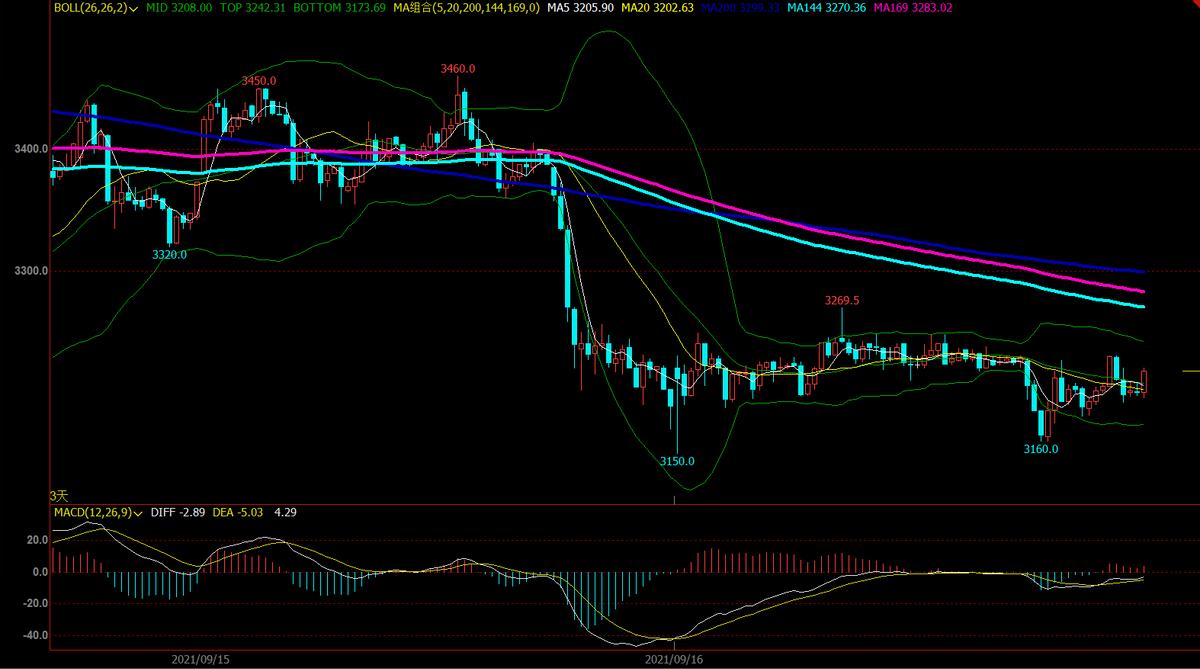Click the 3460.0 high price marker
The image size is (1200, 669).
(x=458, y=69)
